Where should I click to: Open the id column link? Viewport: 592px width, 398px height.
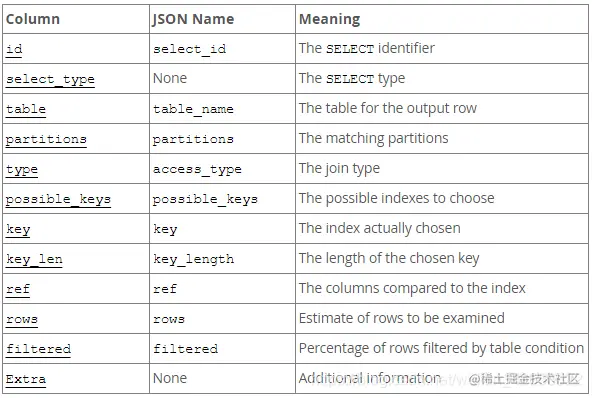click(x=14, y=49)
